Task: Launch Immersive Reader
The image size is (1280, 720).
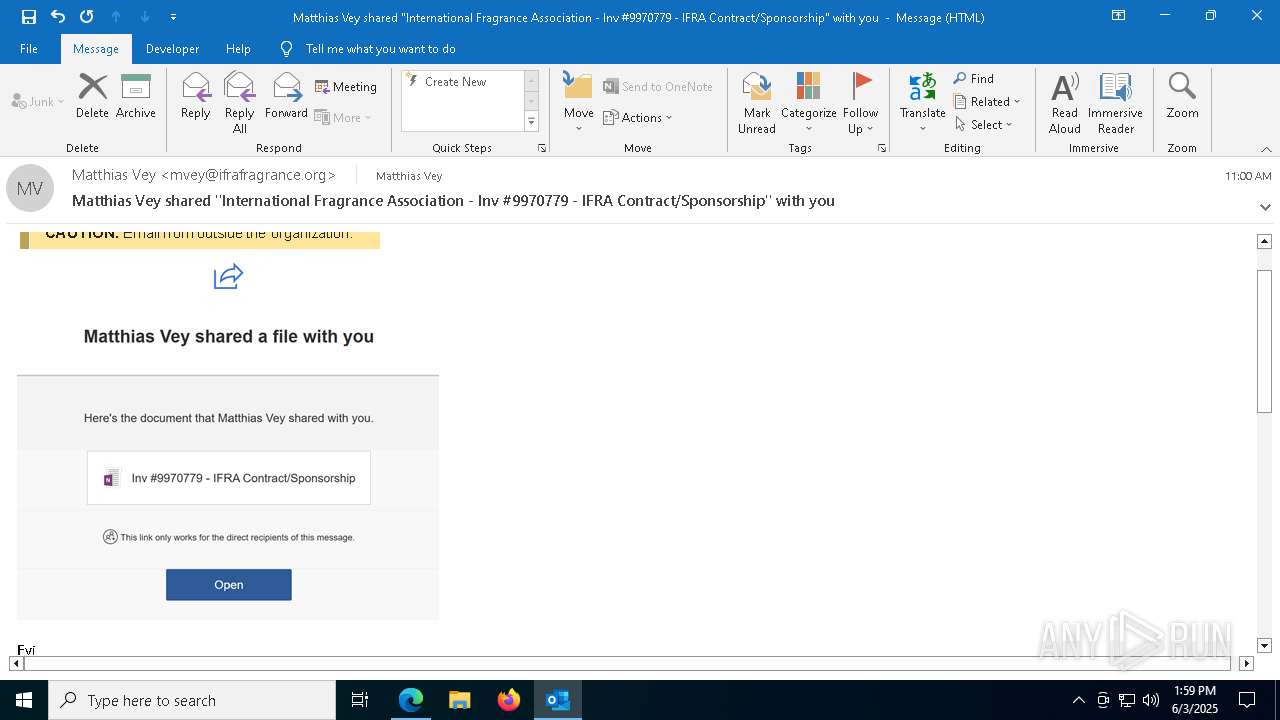Action: tap(1115, 102)
